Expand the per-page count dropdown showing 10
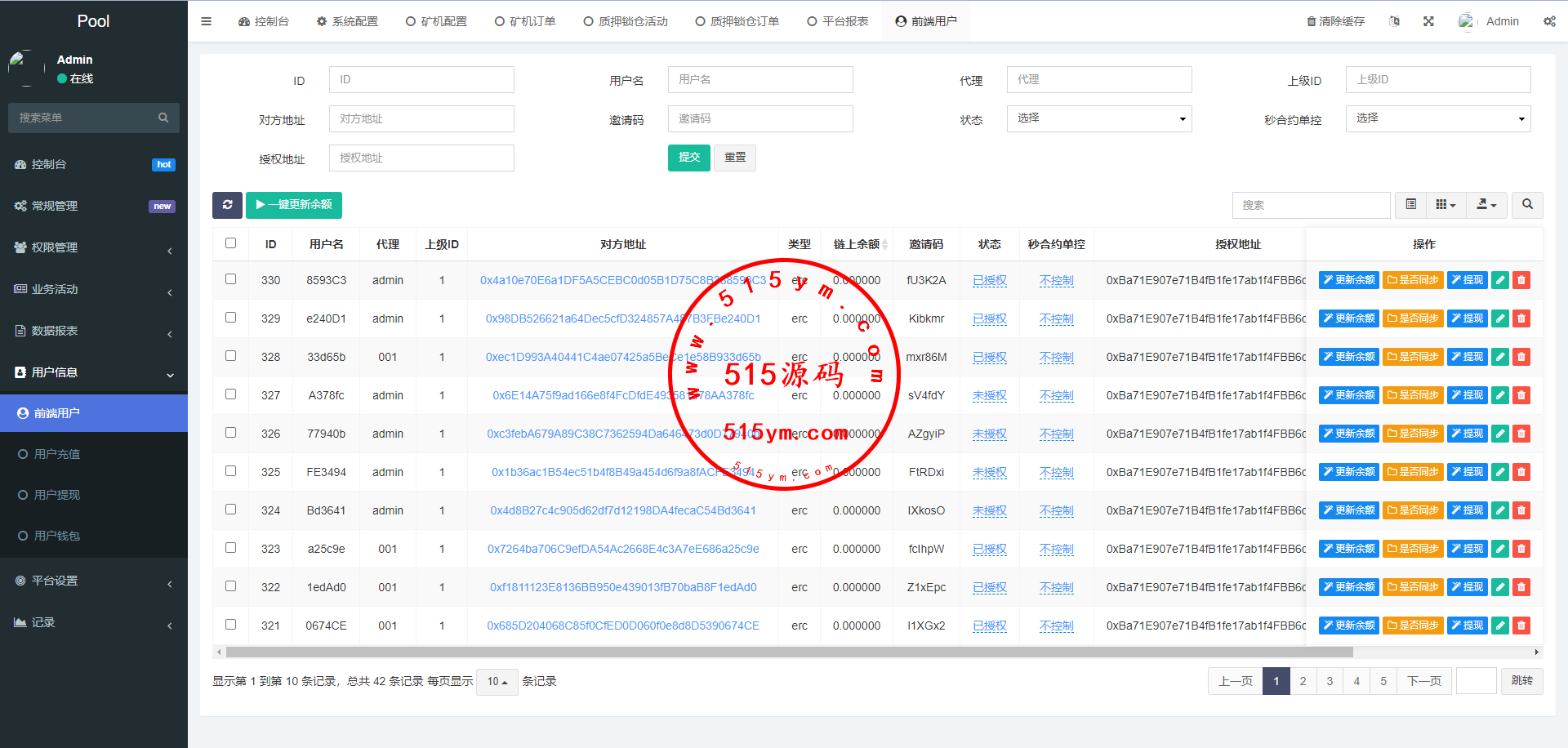The height and width of the screenshot is (748, 1568). 497,681
